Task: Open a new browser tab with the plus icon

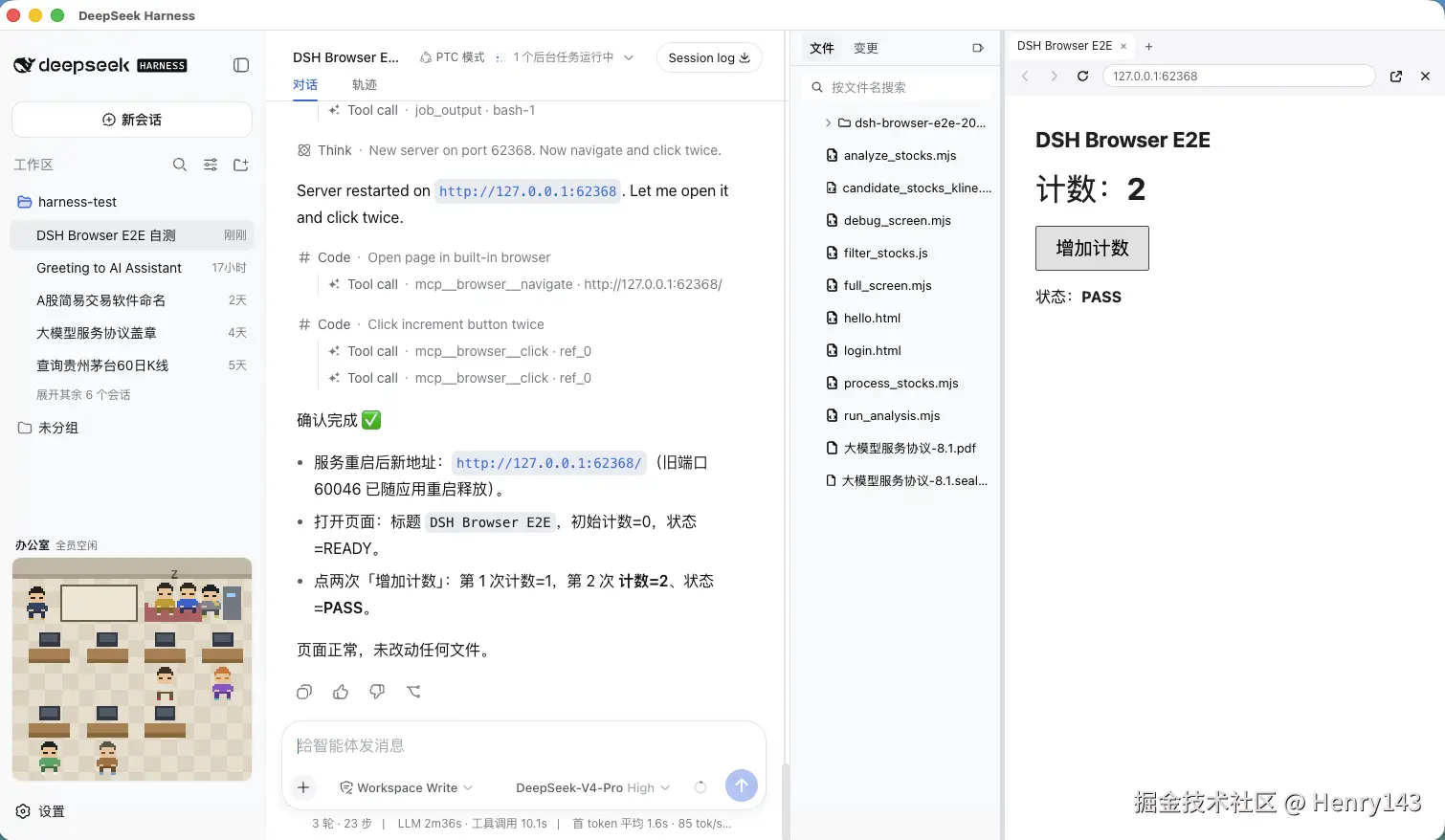Action: pyautogui.click(x=1149, y=46)
